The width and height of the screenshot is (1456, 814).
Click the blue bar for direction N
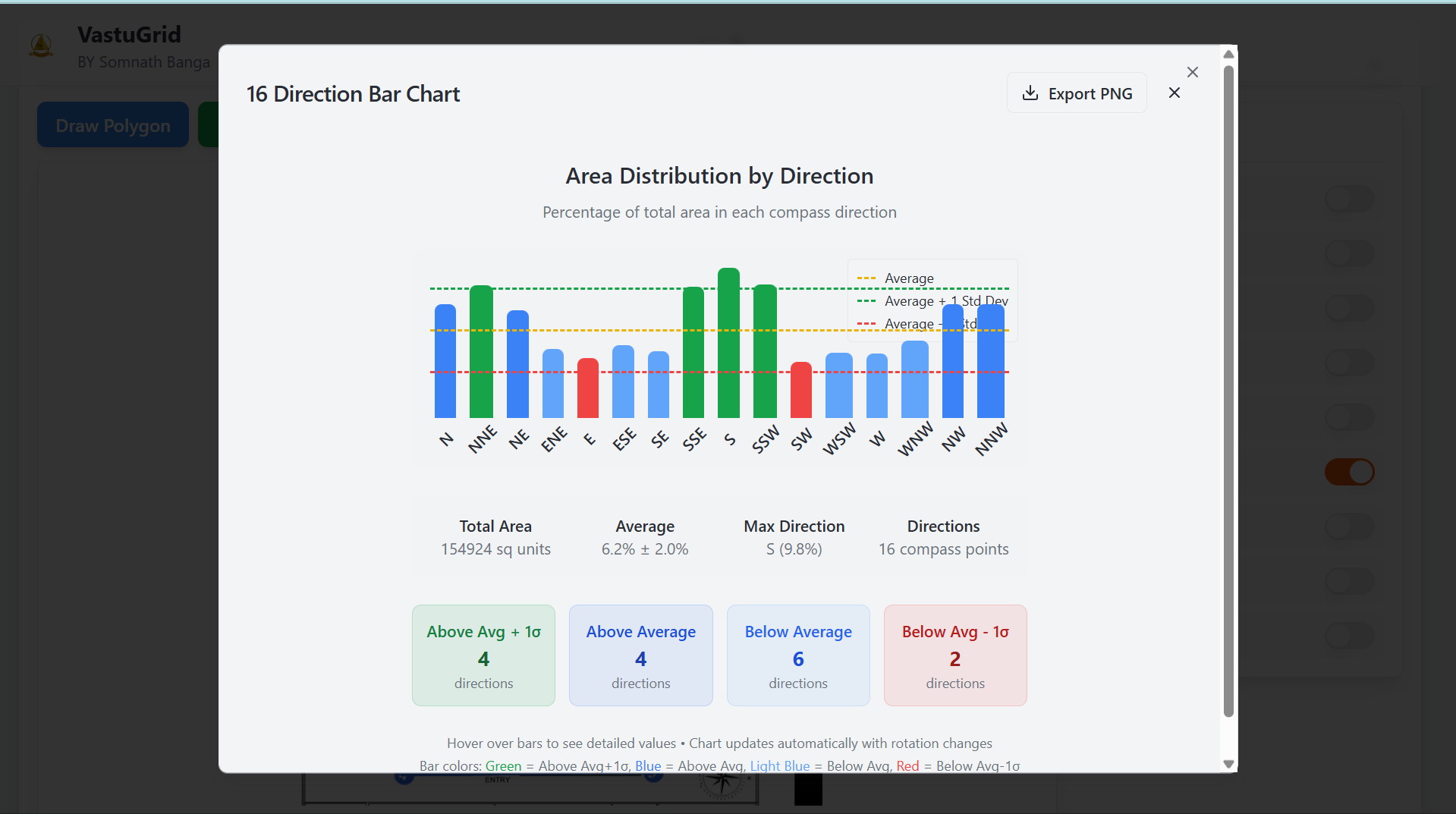pyautogui.click(x=445, y=360)
